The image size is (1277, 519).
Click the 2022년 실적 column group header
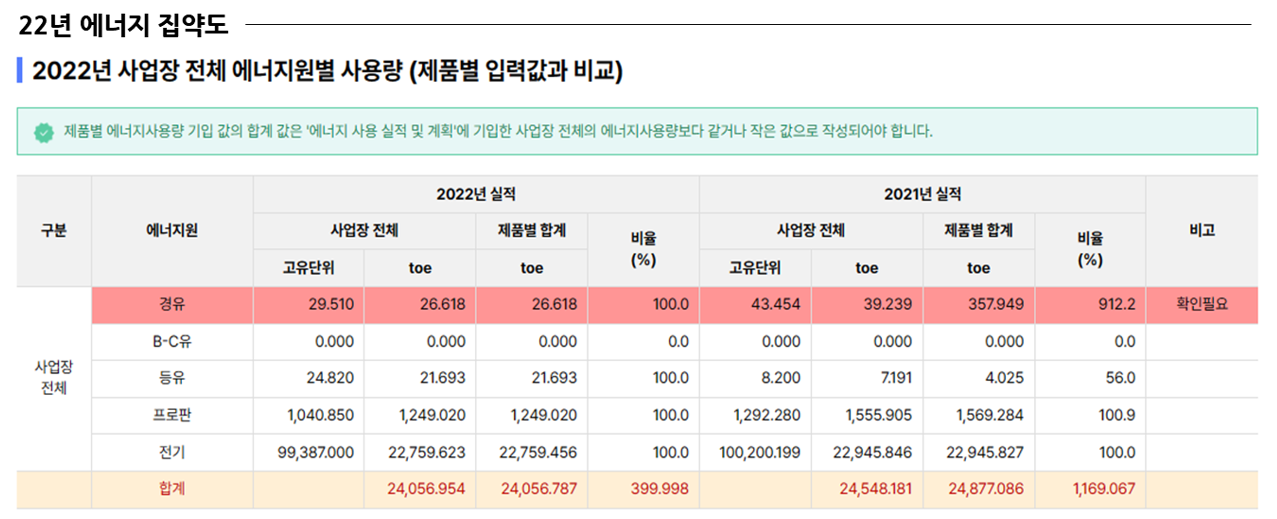tap(475, 194)
